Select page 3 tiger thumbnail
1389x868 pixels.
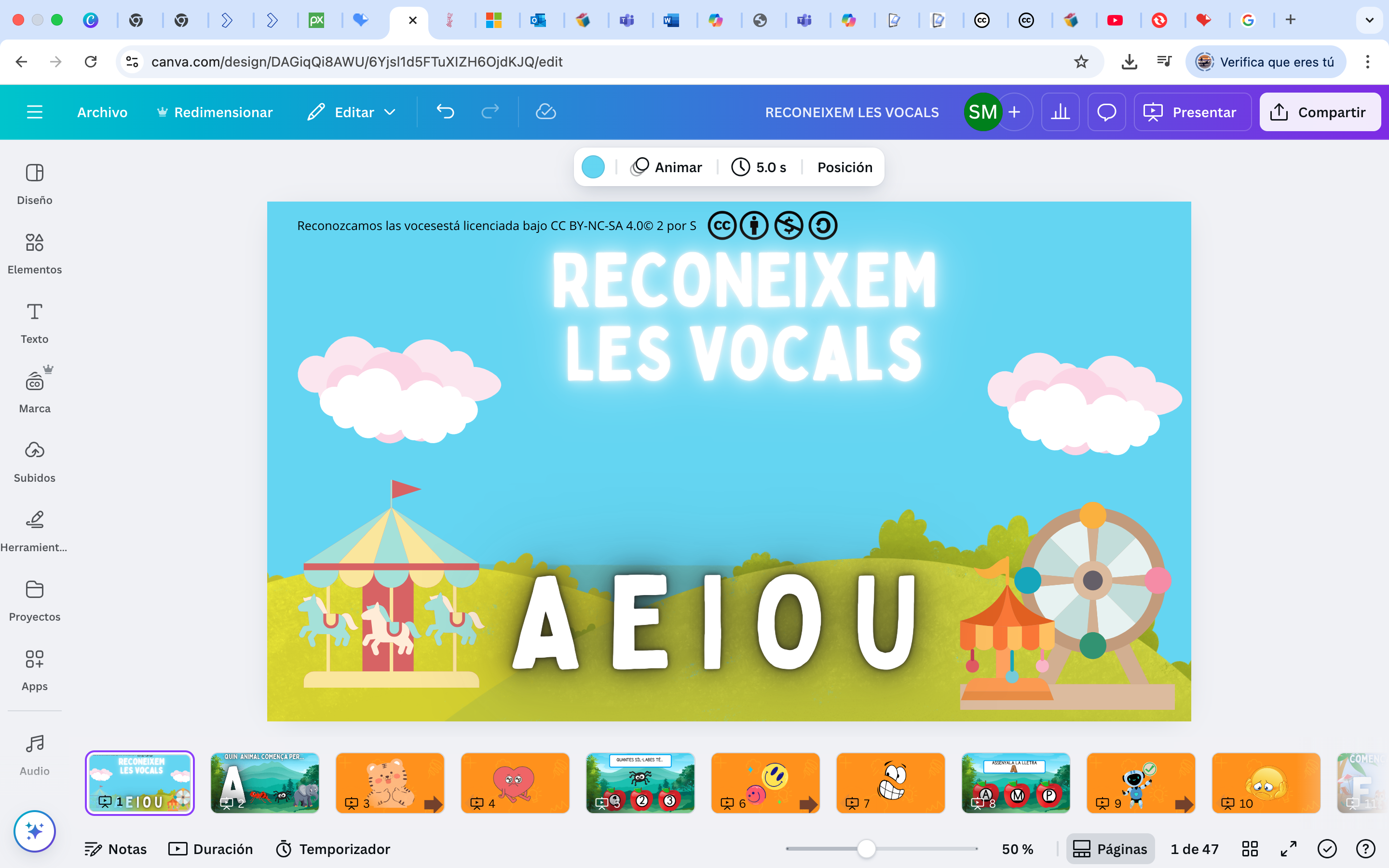pos(390,783)
